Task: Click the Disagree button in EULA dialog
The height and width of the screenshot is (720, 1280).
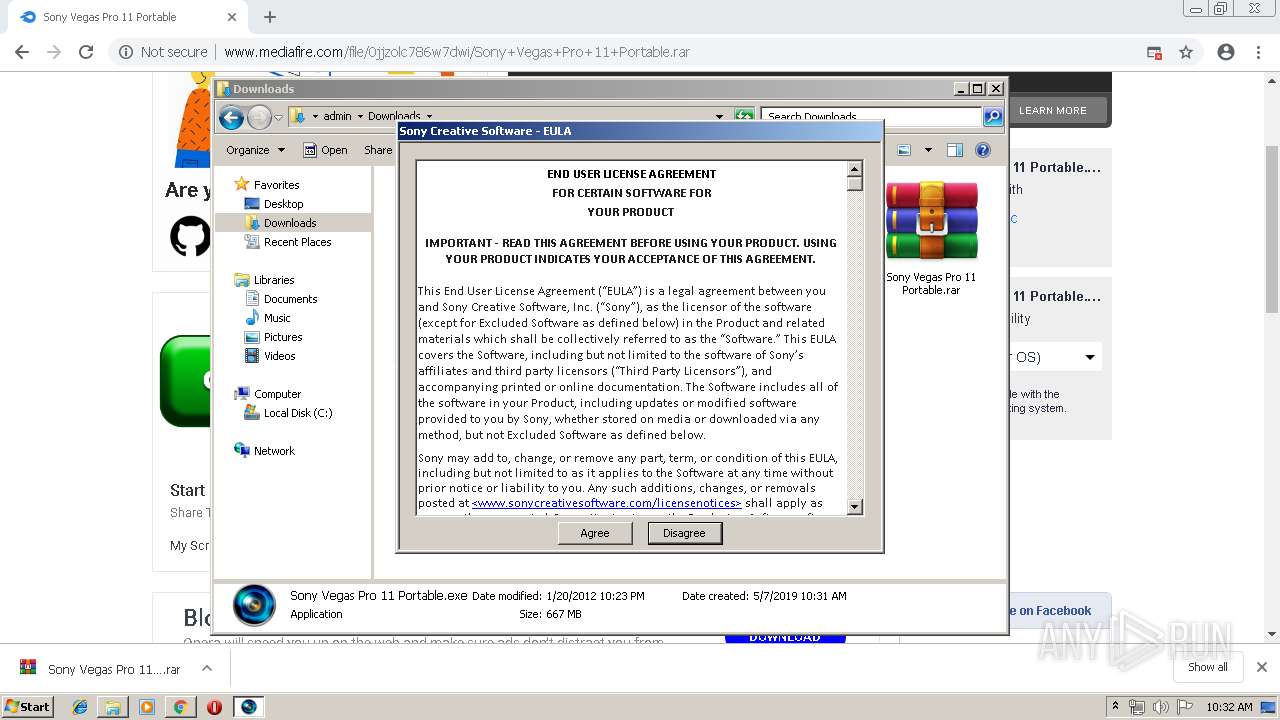Action: [x=684, y=533]
